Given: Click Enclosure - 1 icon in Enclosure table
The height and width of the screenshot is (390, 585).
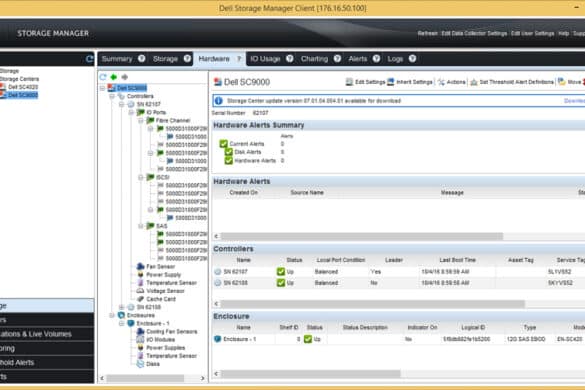Looking at the screenshot, I should [x=218, y=339].
